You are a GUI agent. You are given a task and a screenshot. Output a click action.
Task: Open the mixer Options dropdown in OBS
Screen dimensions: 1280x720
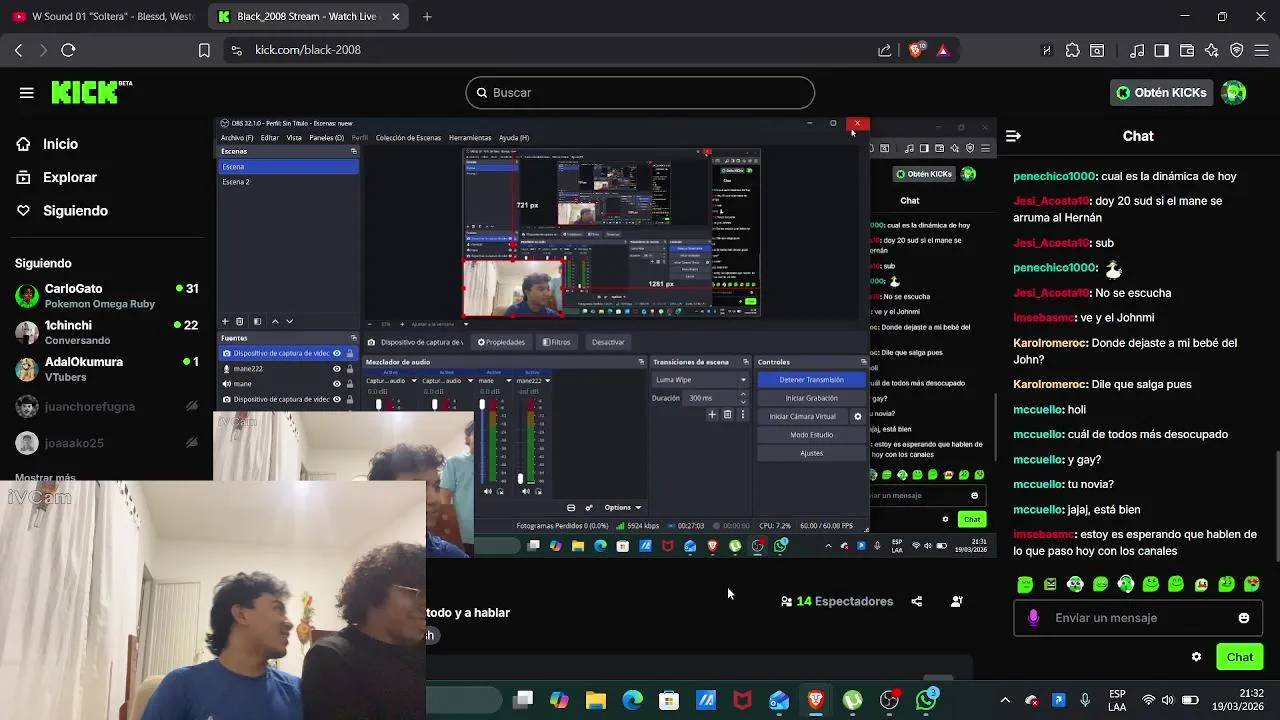tap(622, 507)
